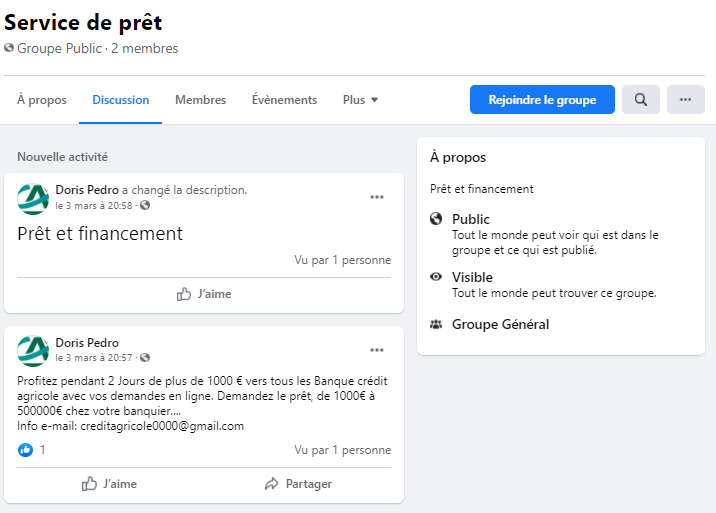This screenshot has width=716, height=513.
Task: Like the 'Prêt et financement' post
Action: click(x=204, y=294)
